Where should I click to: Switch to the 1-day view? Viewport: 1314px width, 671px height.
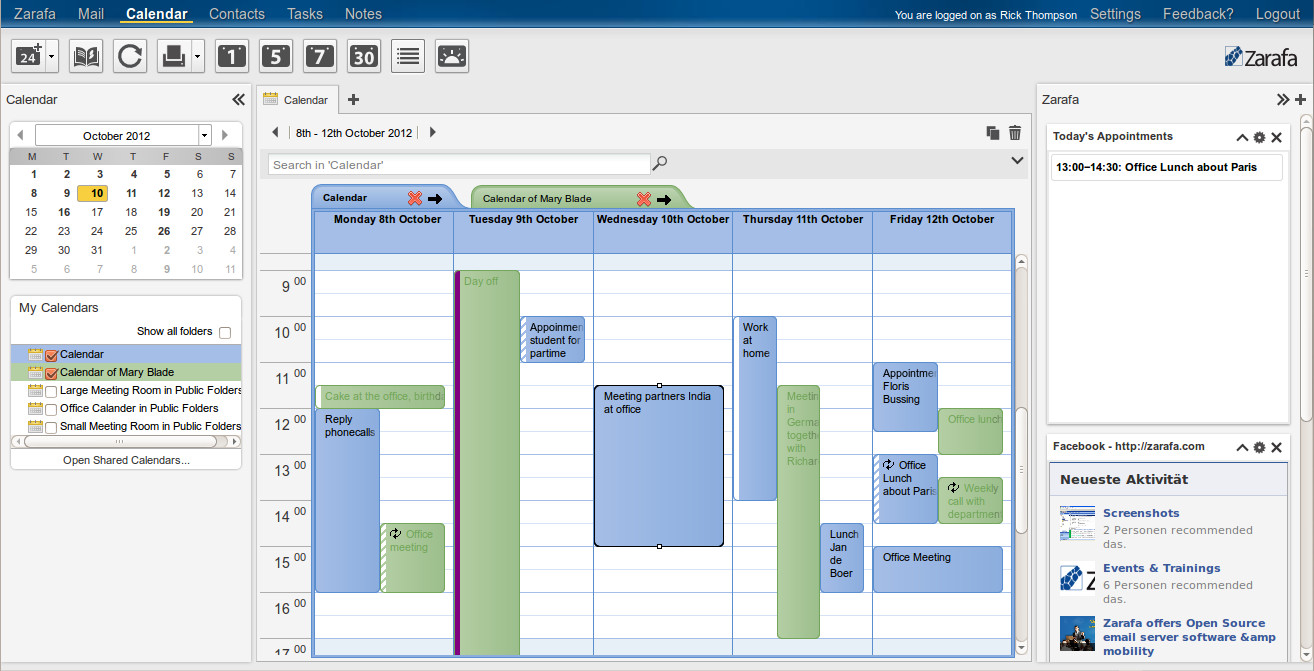(x=232, y=56)
